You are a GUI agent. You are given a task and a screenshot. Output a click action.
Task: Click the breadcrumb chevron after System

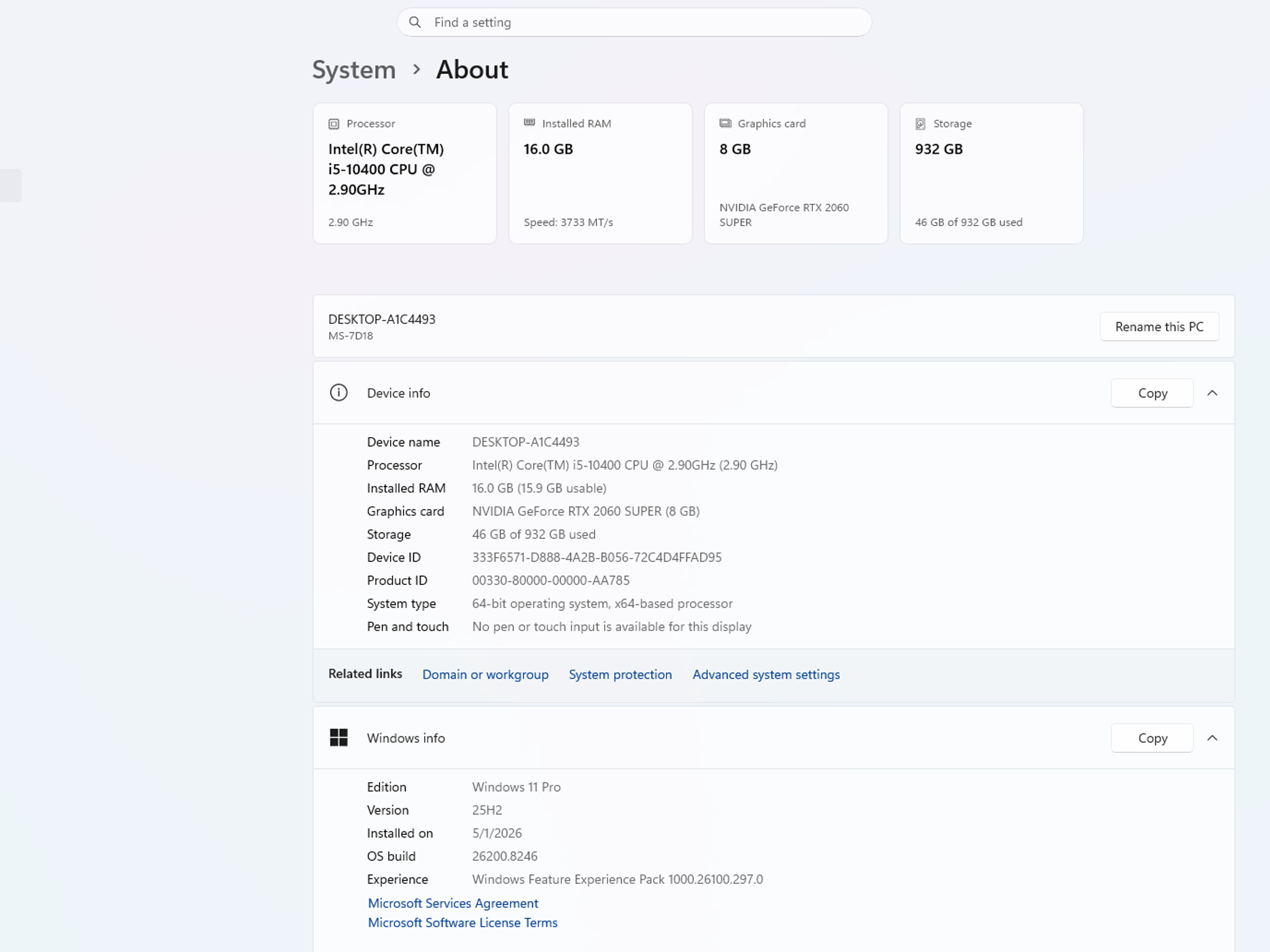pos(417,69)
